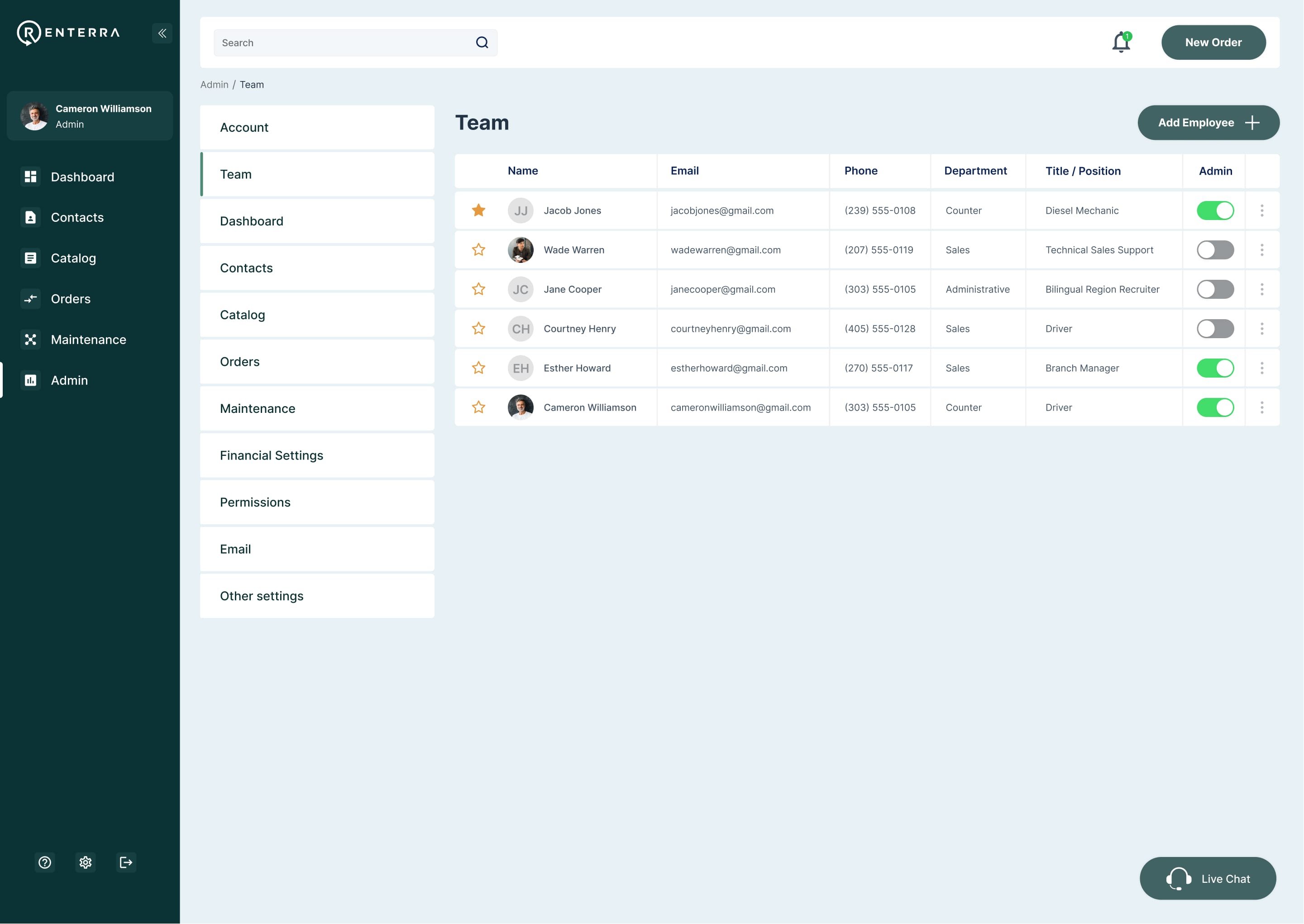Open Other settings section
The height and width of the screenshot is (924, 1304).
pyautogui.click(x=317, y=596)
